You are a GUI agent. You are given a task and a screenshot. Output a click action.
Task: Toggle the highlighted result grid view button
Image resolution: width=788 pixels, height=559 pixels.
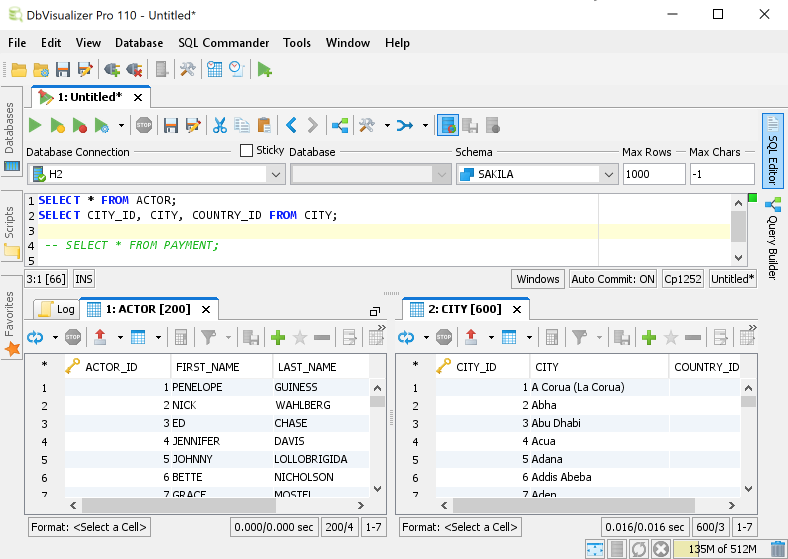[x=448, y=125]
